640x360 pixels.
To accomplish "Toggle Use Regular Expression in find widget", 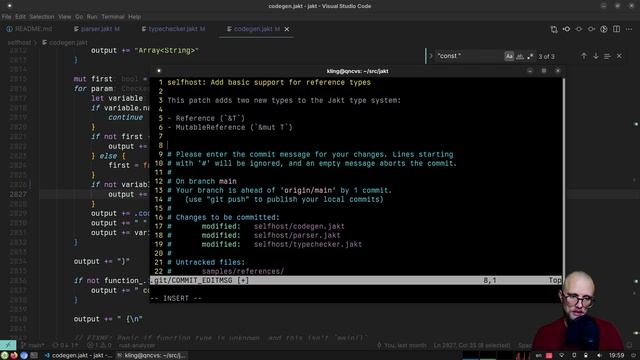I will click(530, 56).
